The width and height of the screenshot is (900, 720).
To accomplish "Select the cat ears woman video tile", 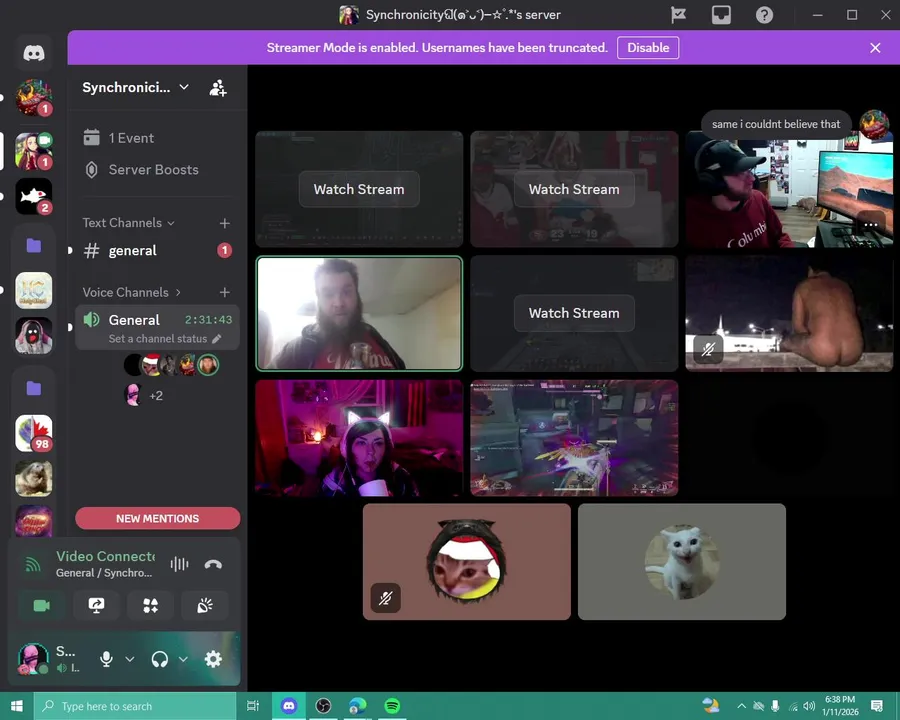I will click(x=359, y=438).
